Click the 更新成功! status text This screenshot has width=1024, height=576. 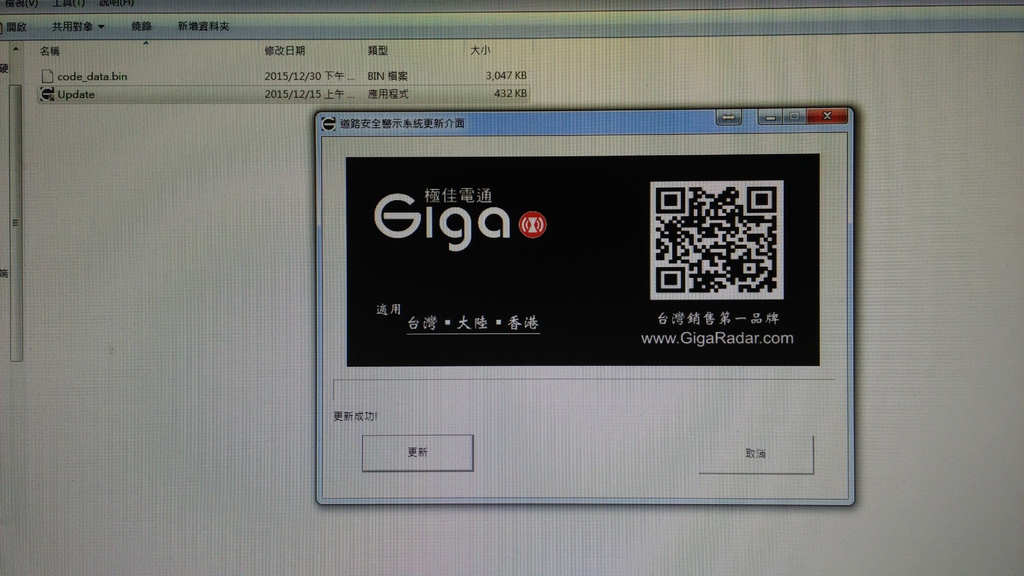point(355,416)
